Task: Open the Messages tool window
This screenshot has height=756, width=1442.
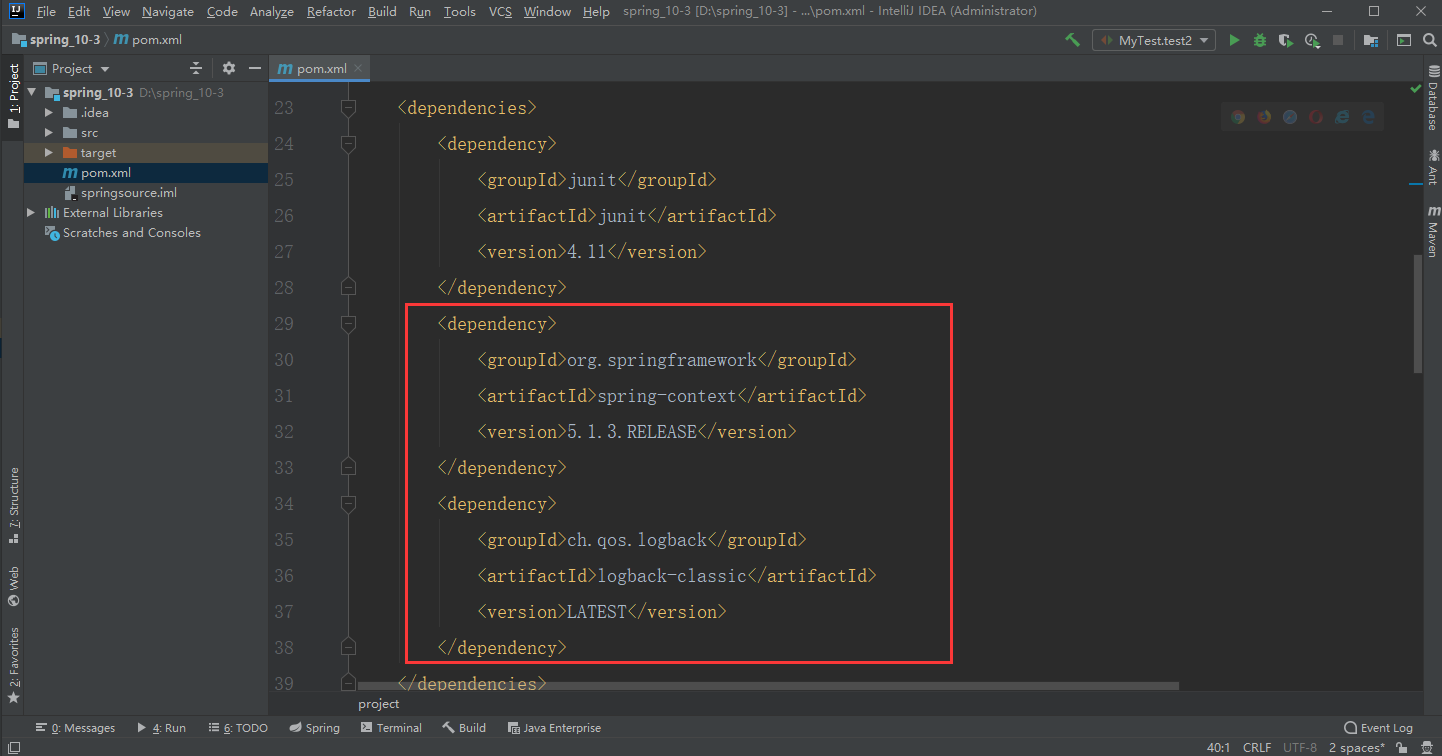Action: 75,728
